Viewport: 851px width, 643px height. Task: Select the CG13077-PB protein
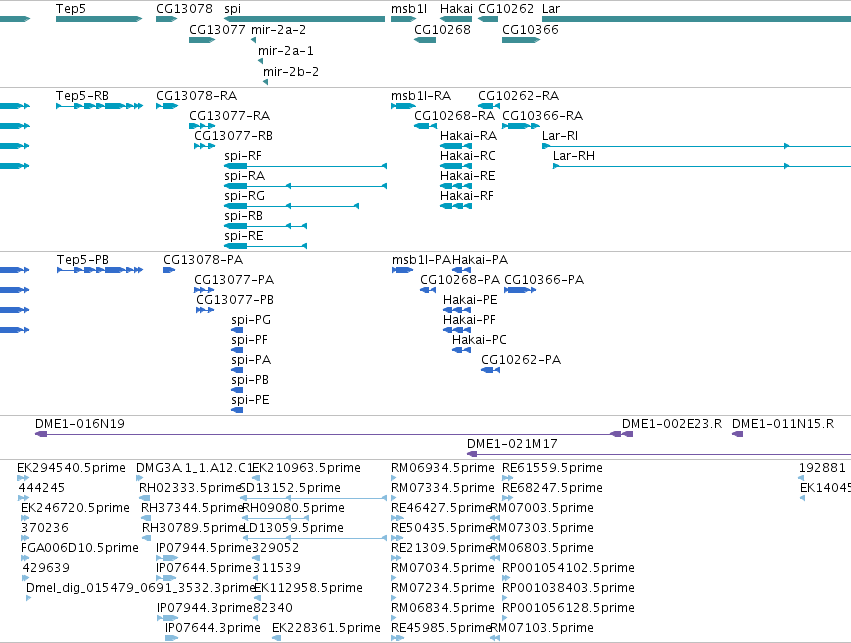(x=205, y=310)
